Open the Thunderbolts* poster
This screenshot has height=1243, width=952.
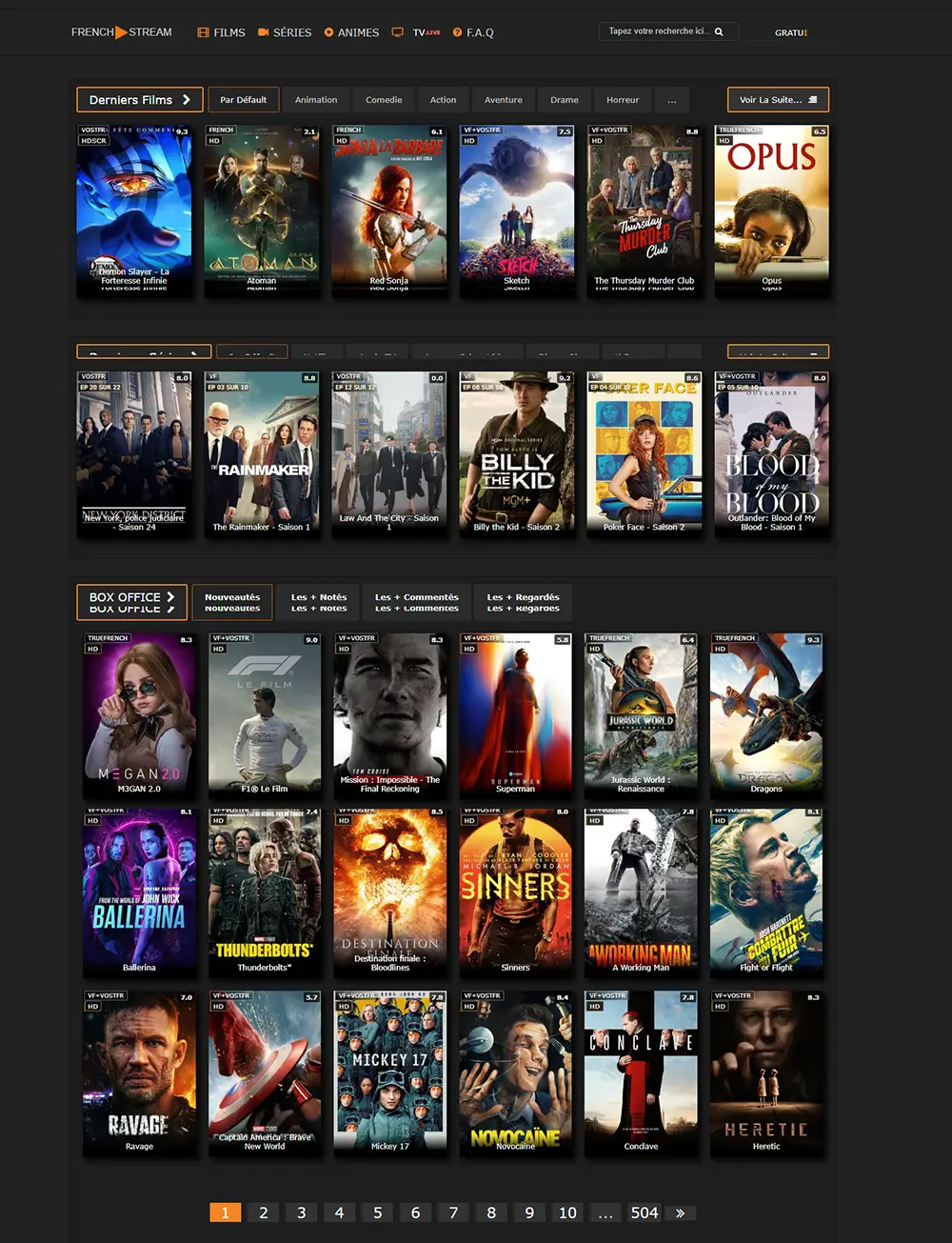265,892
